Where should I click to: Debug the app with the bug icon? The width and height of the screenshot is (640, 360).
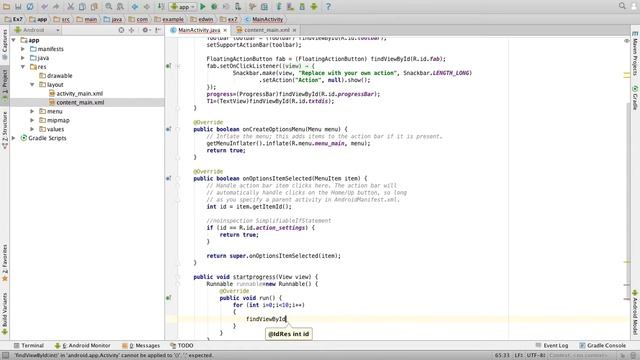pyautogui.click(x=214, y=7)
